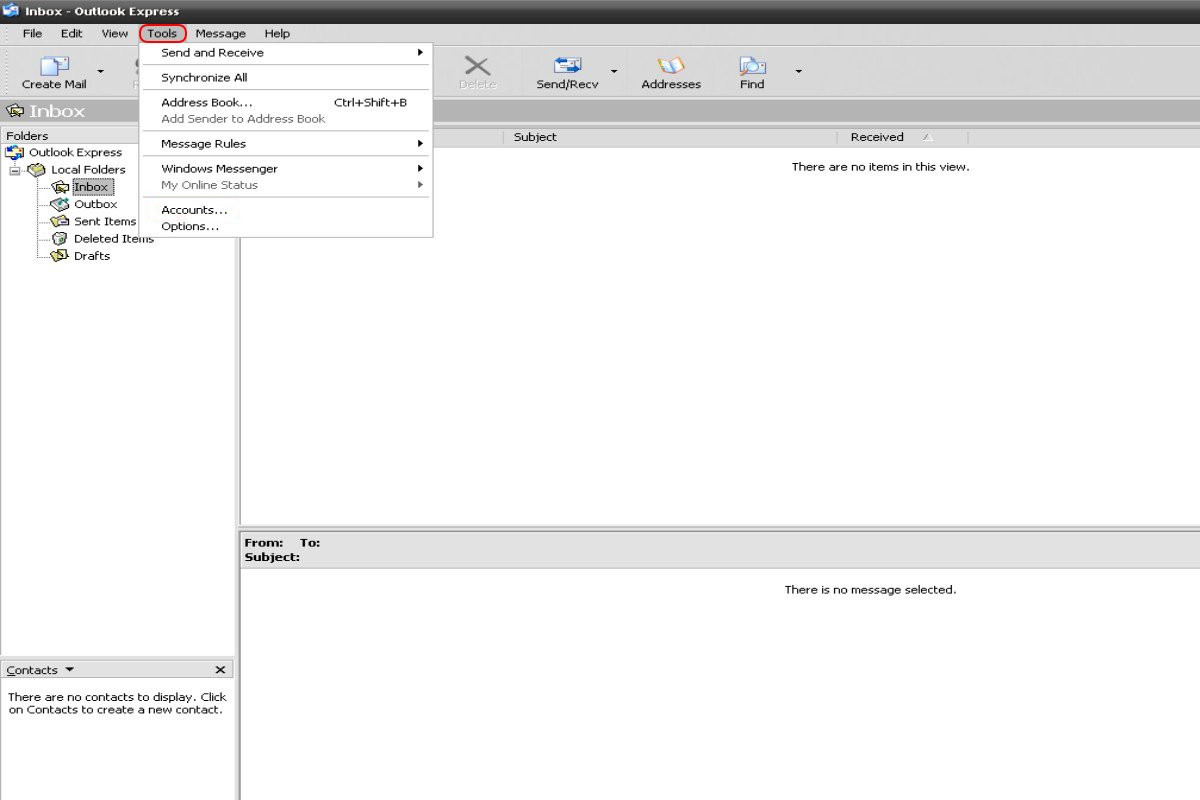Open the Find dropdown arrow
Image resolution: width=1200 pixels, height=800 pixels.
pyautogui.click(x=798, y=71)
